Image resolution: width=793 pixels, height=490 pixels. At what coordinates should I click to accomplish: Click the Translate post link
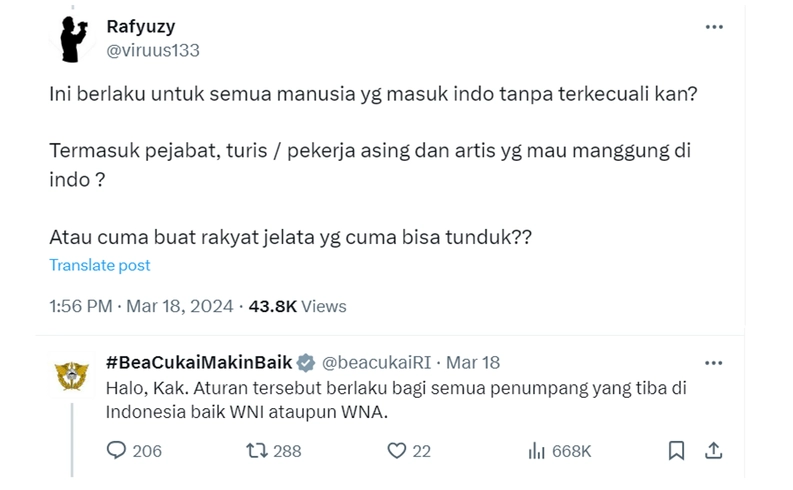tap(100, 265)
